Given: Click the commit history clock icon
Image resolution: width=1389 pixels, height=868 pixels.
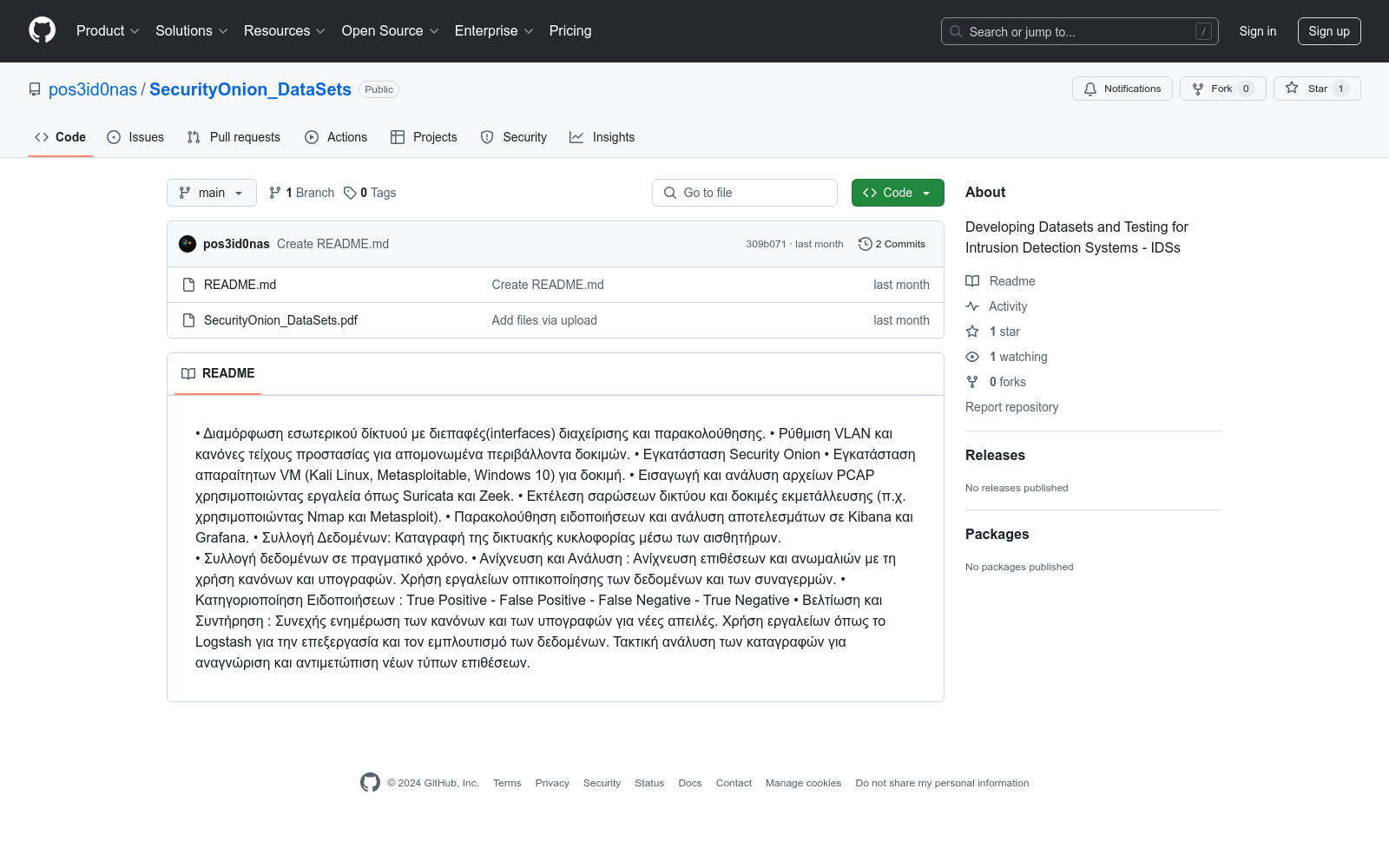Looking at the screenshot, I should pyautogui.click(x=865, y=244).
